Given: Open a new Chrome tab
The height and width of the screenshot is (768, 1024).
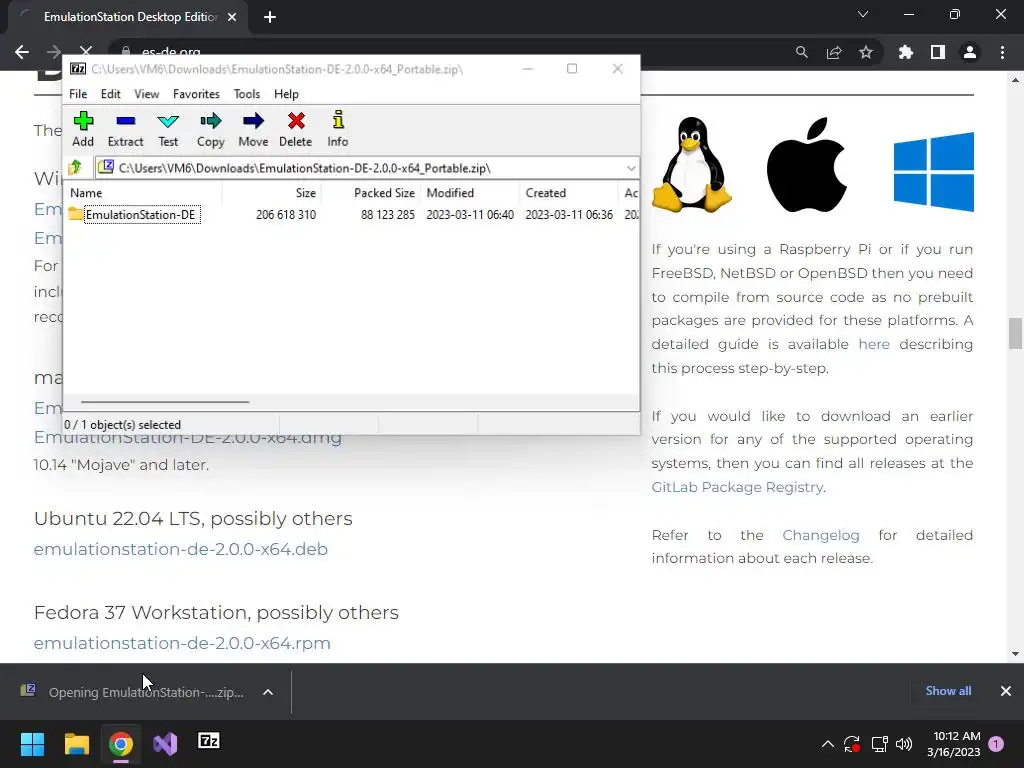Looking at the screenshot, I should point(270,17).
